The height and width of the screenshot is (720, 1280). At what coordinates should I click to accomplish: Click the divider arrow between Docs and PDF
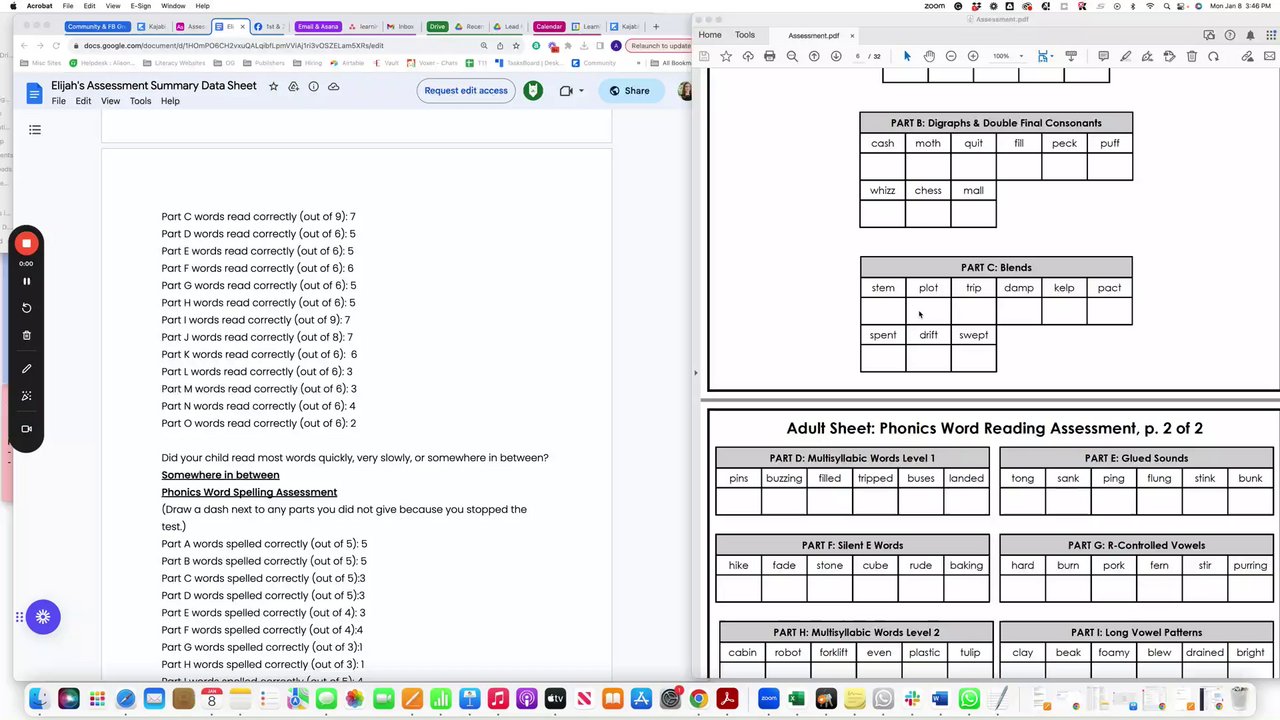click(696, 372)
